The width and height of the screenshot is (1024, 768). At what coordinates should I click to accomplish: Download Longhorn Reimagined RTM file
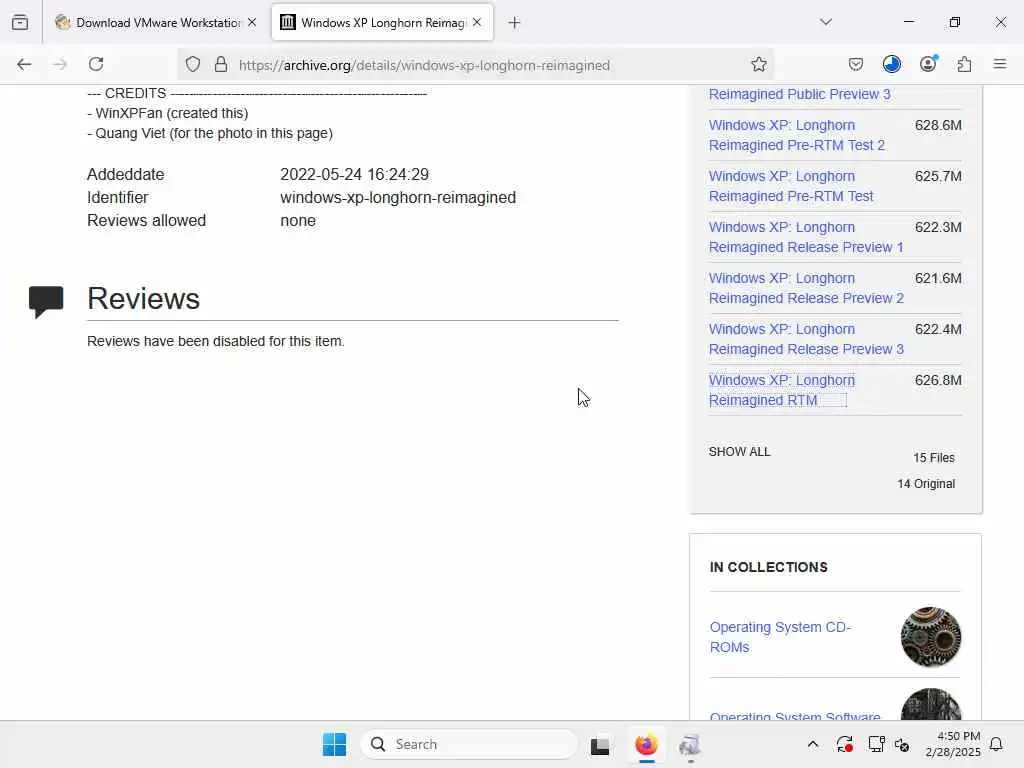(x=782, y=390)
